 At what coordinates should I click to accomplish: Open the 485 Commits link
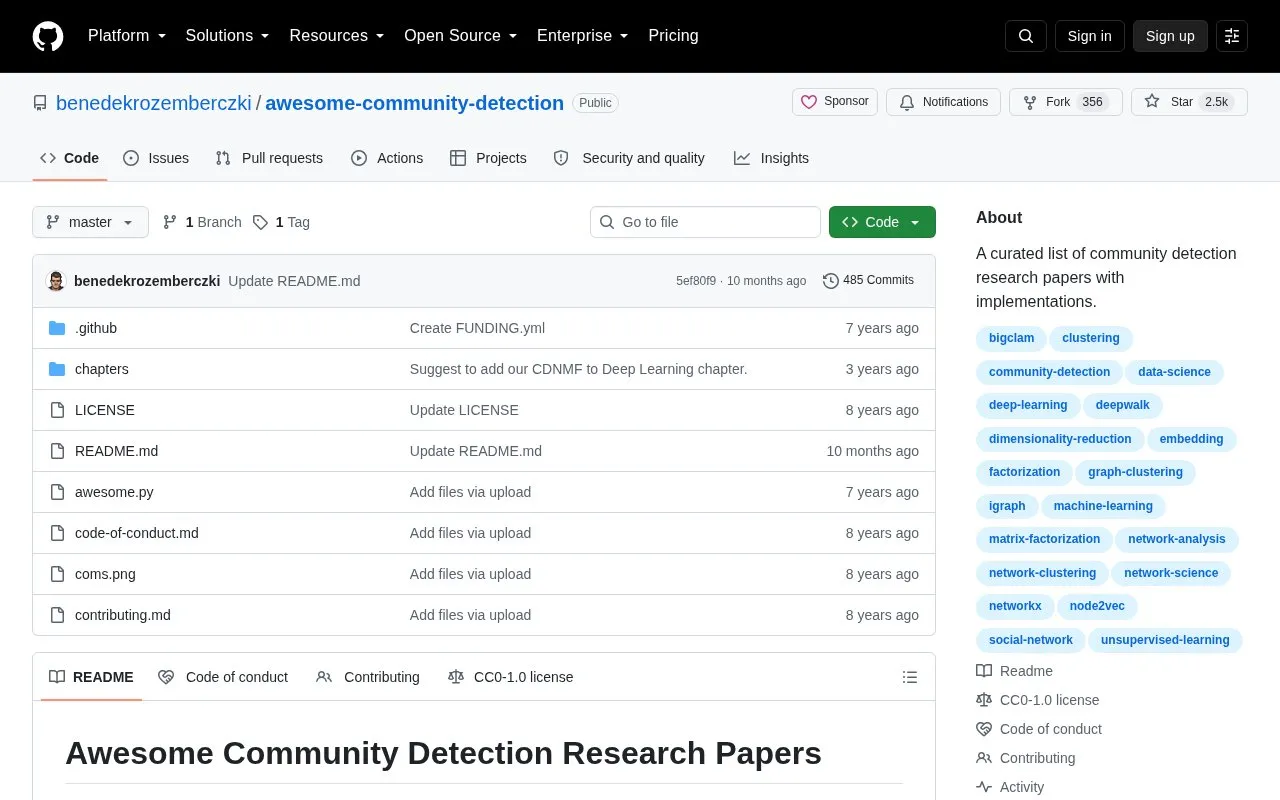coord(868,281)
